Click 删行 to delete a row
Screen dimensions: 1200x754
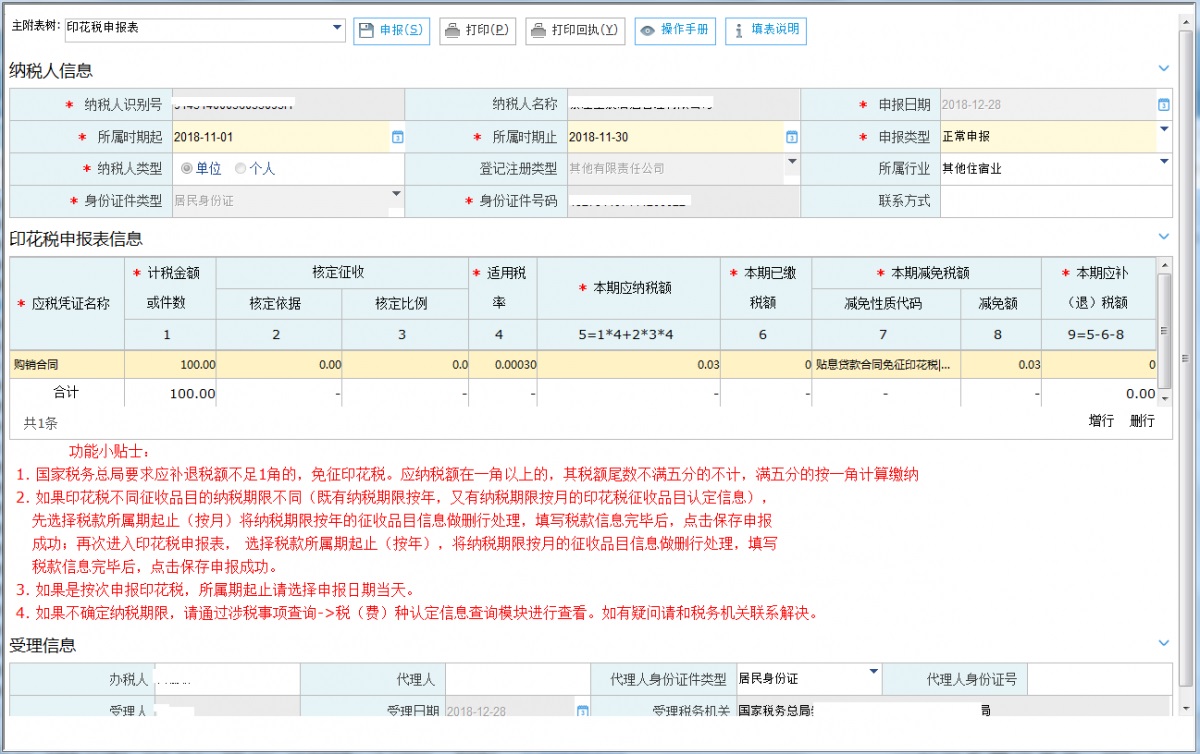[1142, 422]
